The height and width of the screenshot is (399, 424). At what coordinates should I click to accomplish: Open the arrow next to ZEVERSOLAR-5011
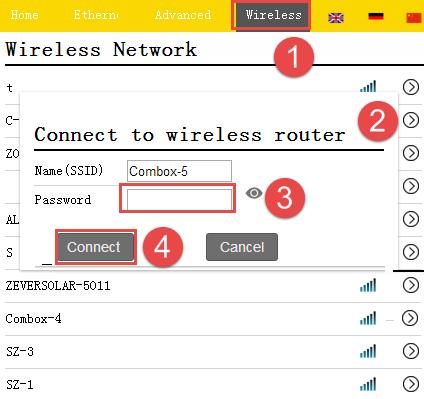tap(410, 285)
